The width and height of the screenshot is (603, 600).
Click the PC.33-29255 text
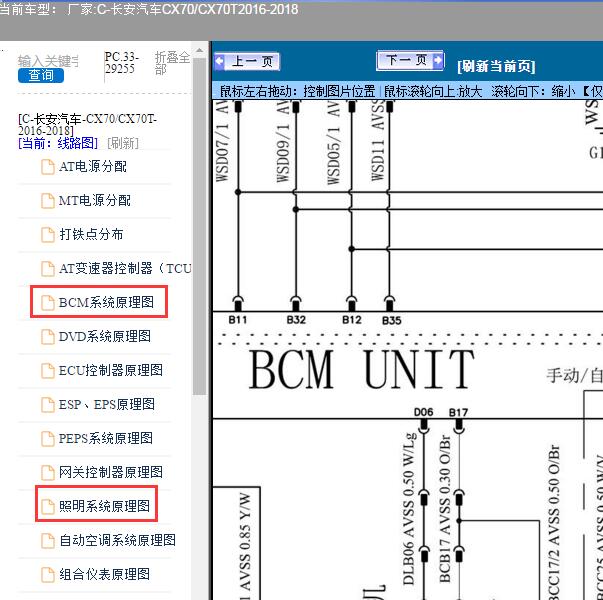tap(122, 63)
